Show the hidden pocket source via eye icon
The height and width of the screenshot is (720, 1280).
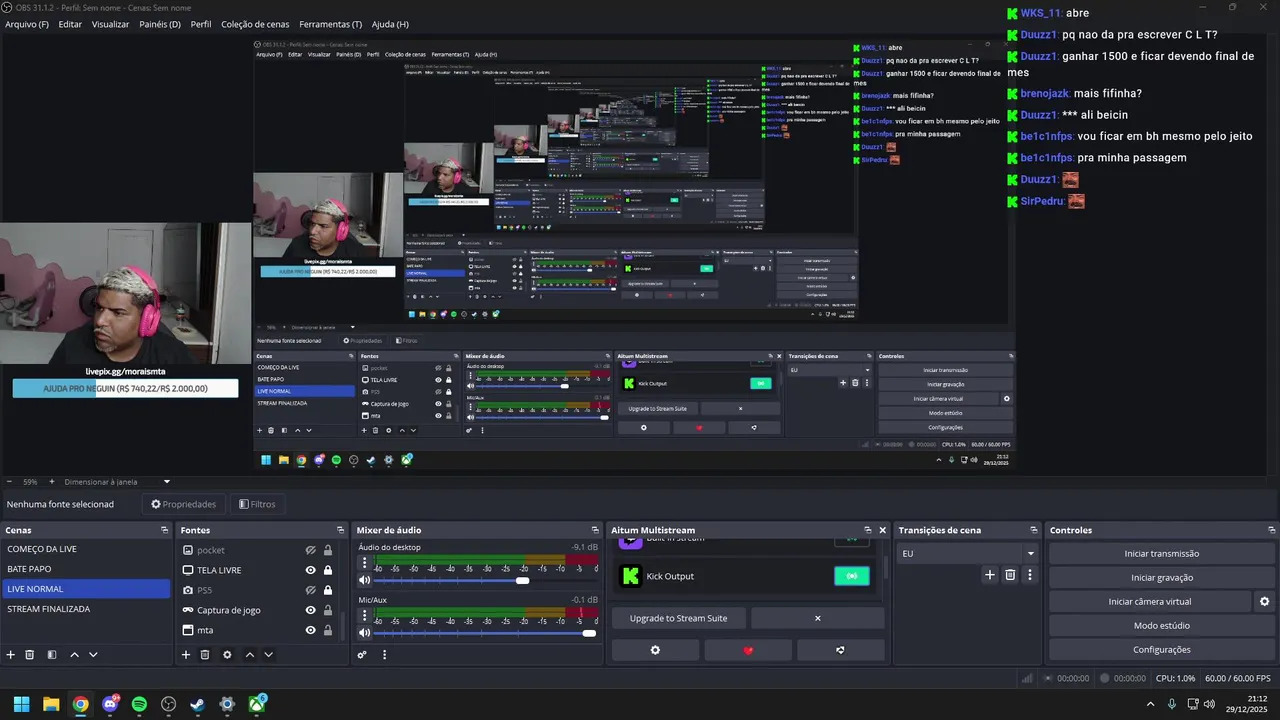[x=311, y=550]
